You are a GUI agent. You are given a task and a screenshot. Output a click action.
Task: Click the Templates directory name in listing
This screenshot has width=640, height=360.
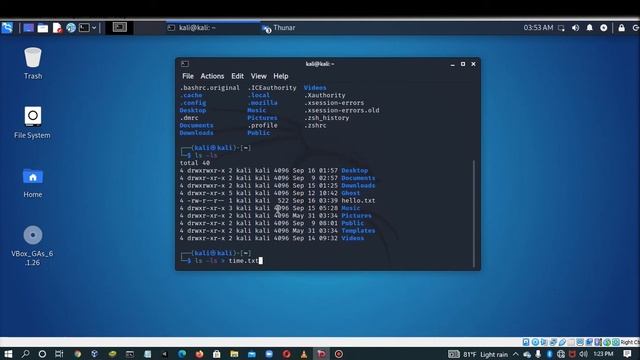pos(358,231)
